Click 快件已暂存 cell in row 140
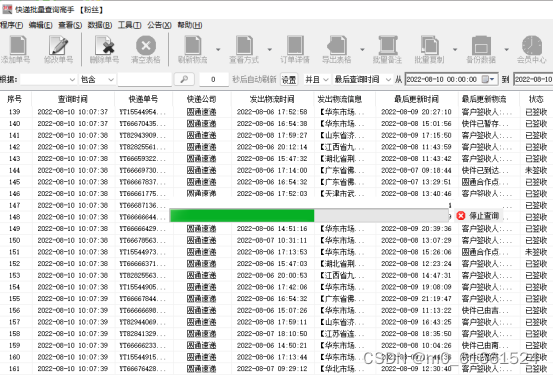554x376 pixels. (x=485, y=124)
